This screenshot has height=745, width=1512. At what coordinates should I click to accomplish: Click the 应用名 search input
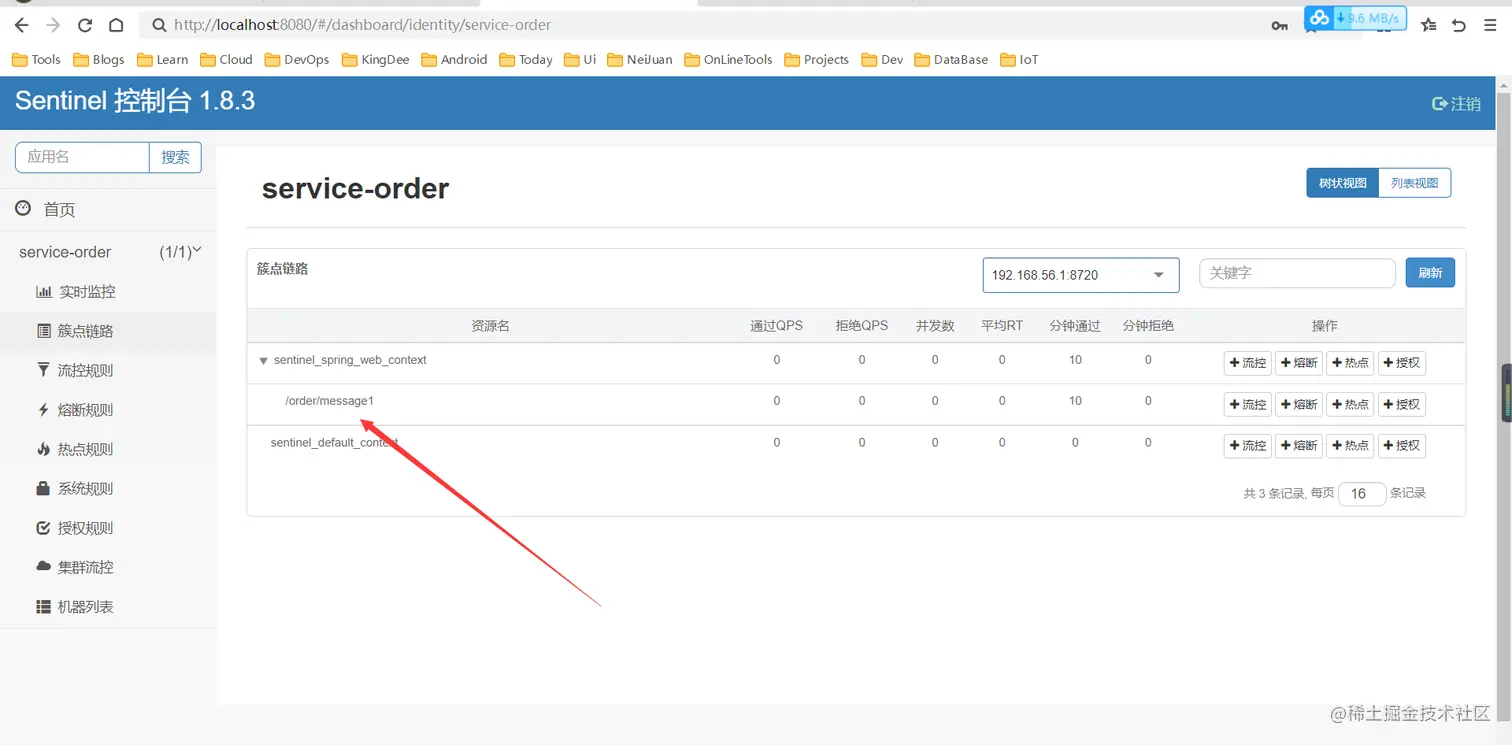click(x=82, y=157)
